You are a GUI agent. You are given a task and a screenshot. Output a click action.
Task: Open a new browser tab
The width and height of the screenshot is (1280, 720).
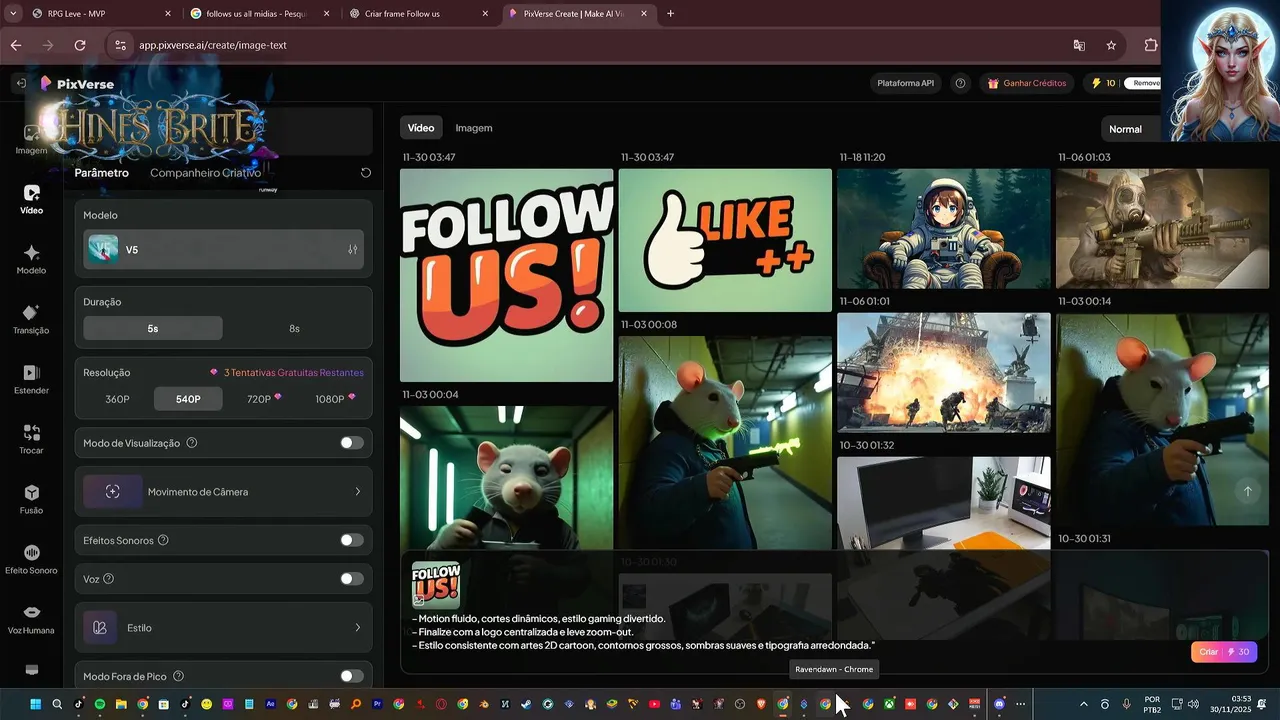[x=670, y=14]
